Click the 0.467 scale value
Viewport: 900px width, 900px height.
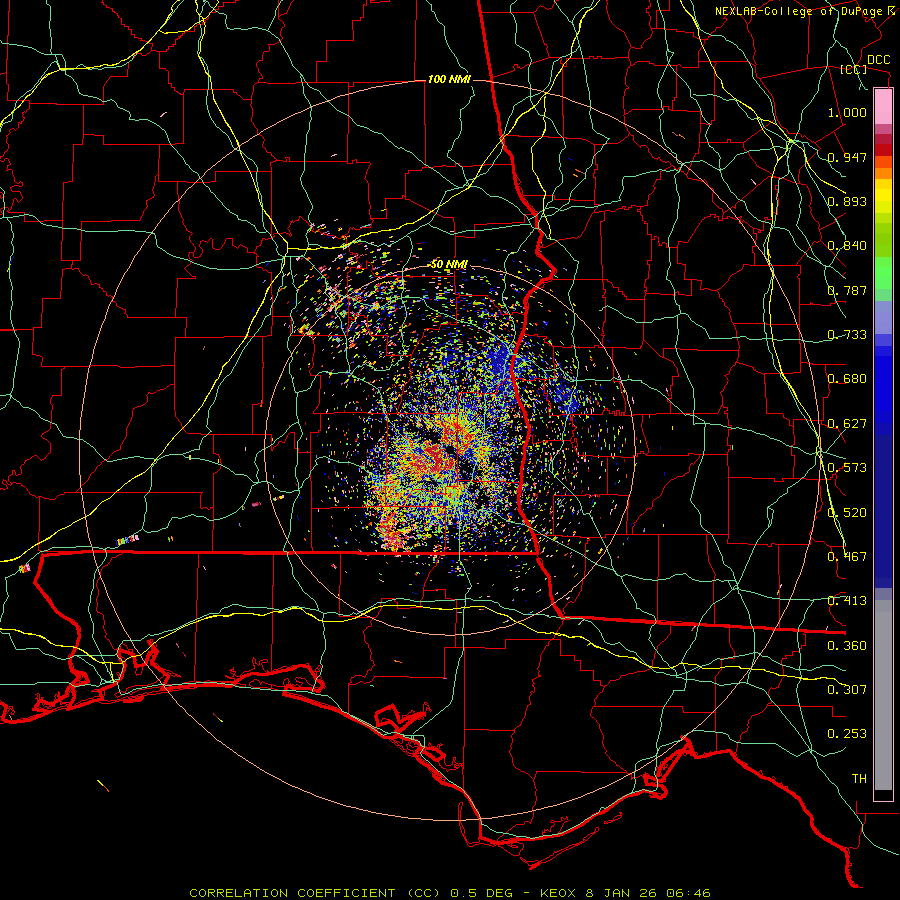coord(847,557)
